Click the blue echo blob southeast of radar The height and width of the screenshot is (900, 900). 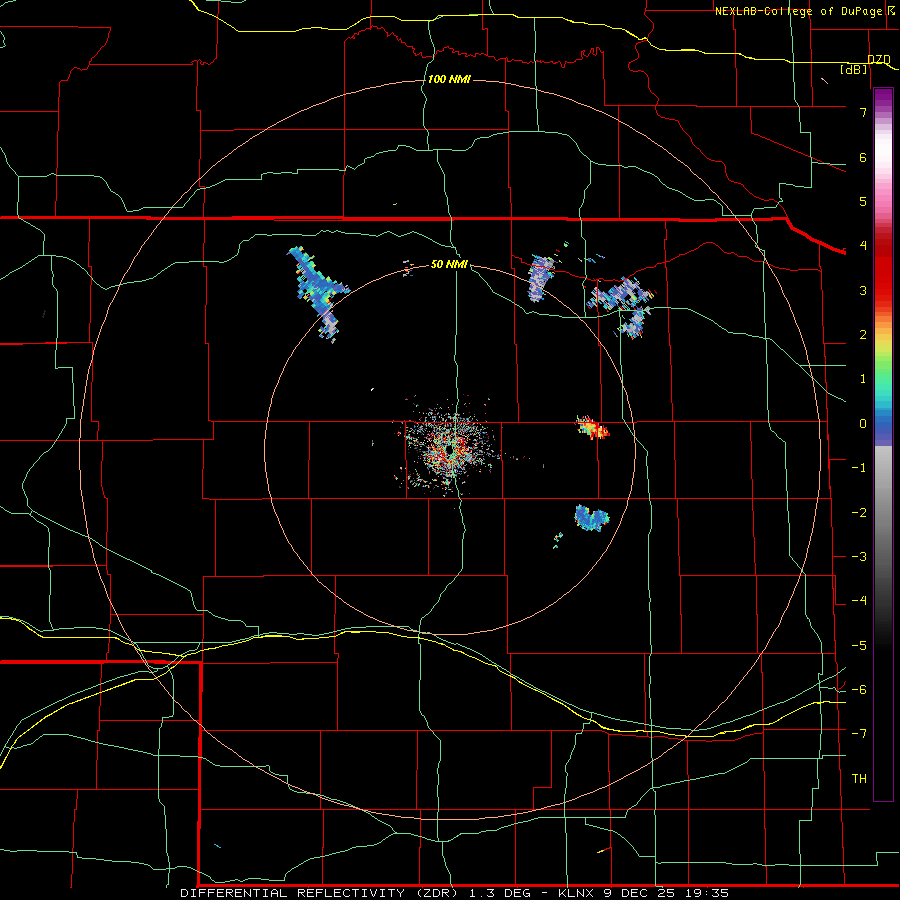pyautogui.click(x=591, y=518)
